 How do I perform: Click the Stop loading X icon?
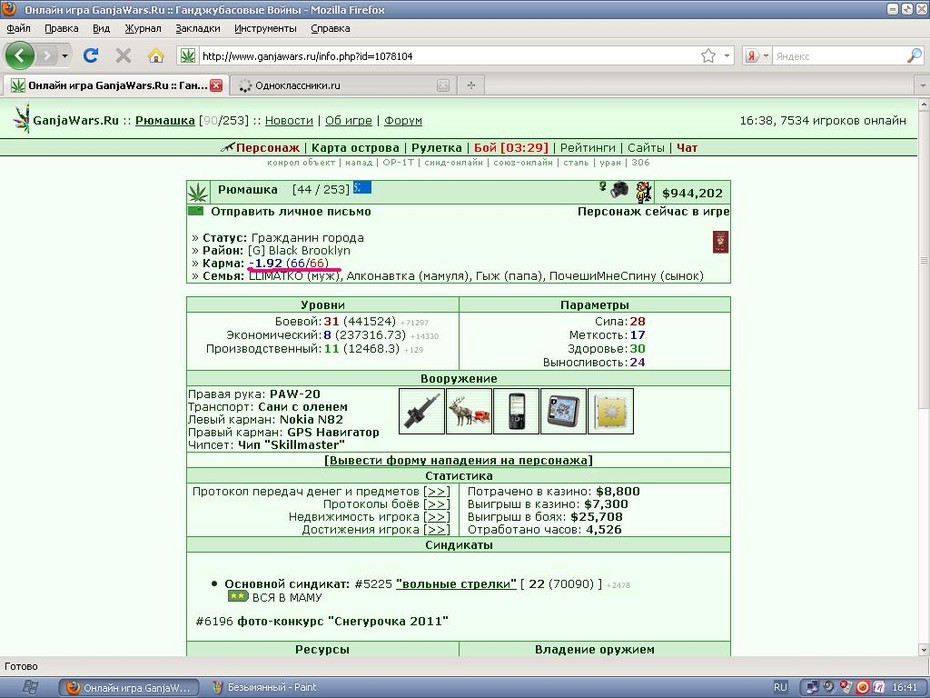point(123,56)
